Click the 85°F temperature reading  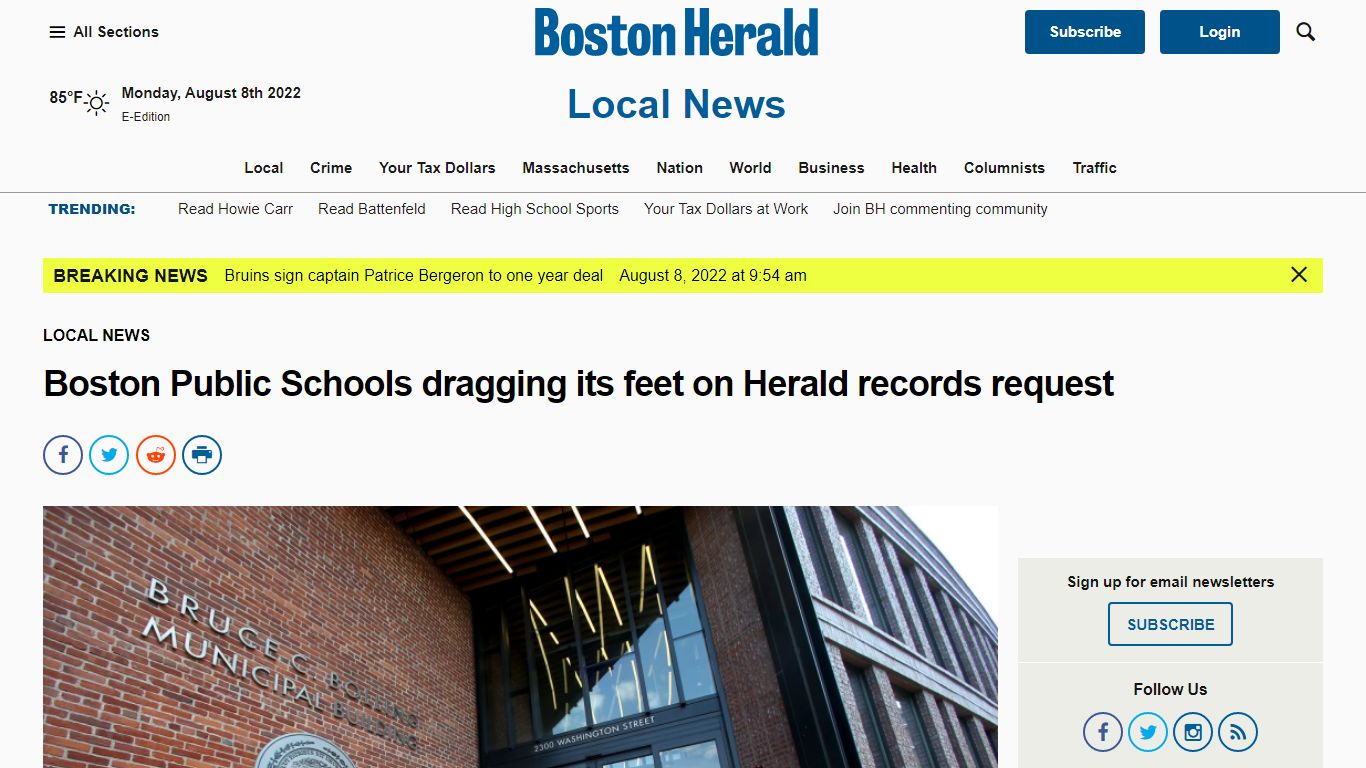click(x=66, y=98)
